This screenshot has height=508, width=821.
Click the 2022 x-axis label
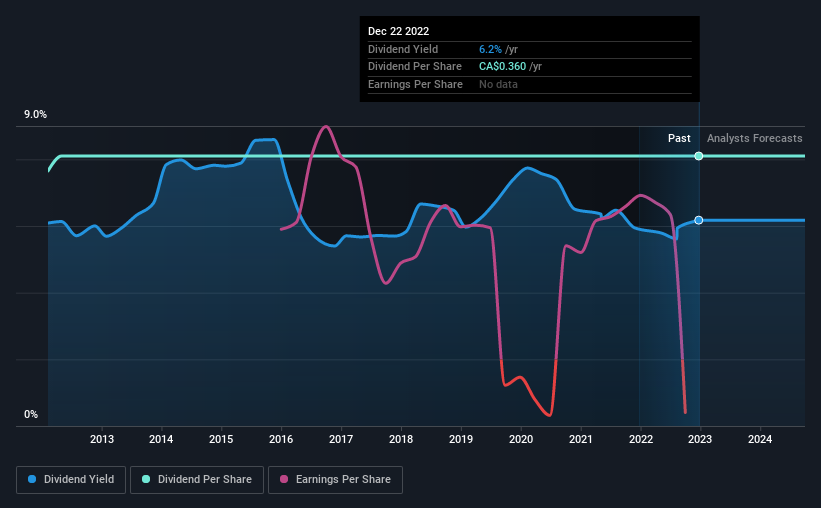(641, 439)
